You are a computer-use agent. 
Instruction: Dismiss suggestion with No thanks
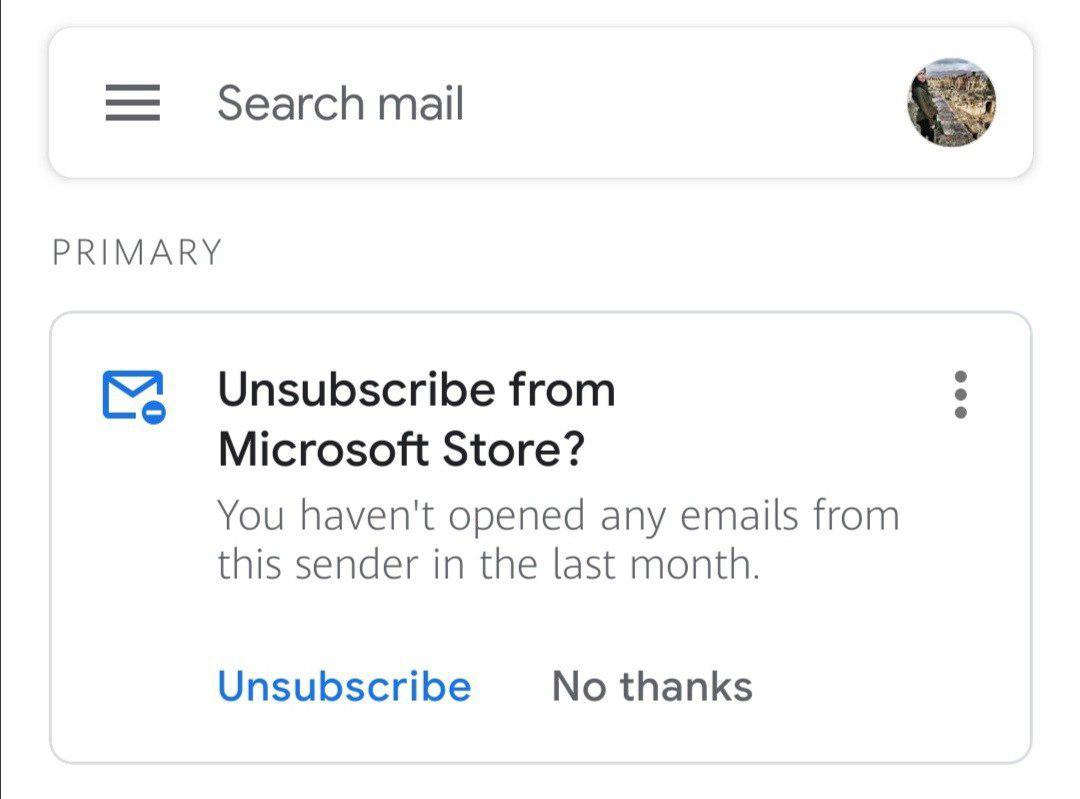(x=652, y=687)
